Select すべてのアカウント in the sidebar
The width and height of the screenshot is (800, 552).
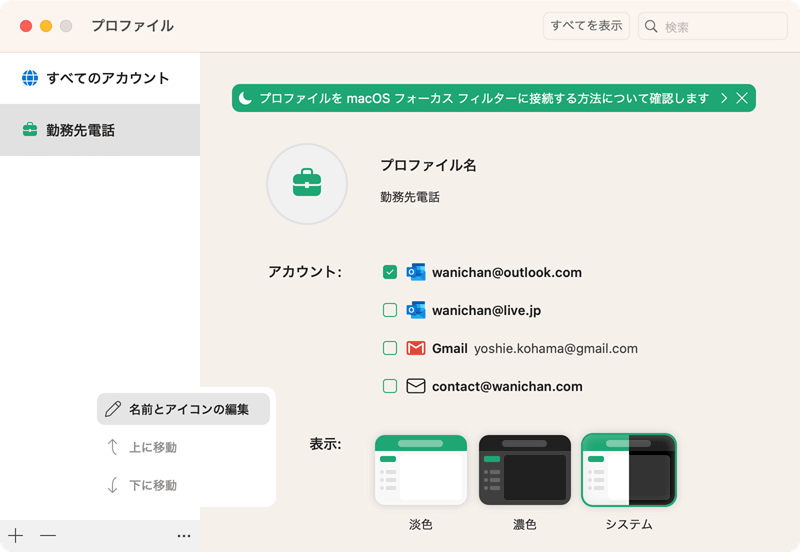[x=107, y=78]
